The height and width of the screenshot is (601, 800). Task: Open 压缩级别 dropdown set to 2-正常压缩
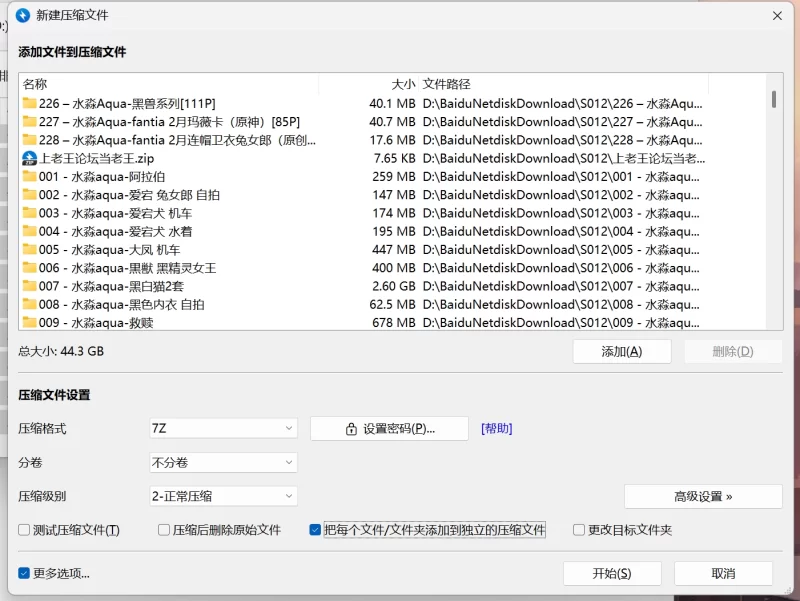pos(223,496)
